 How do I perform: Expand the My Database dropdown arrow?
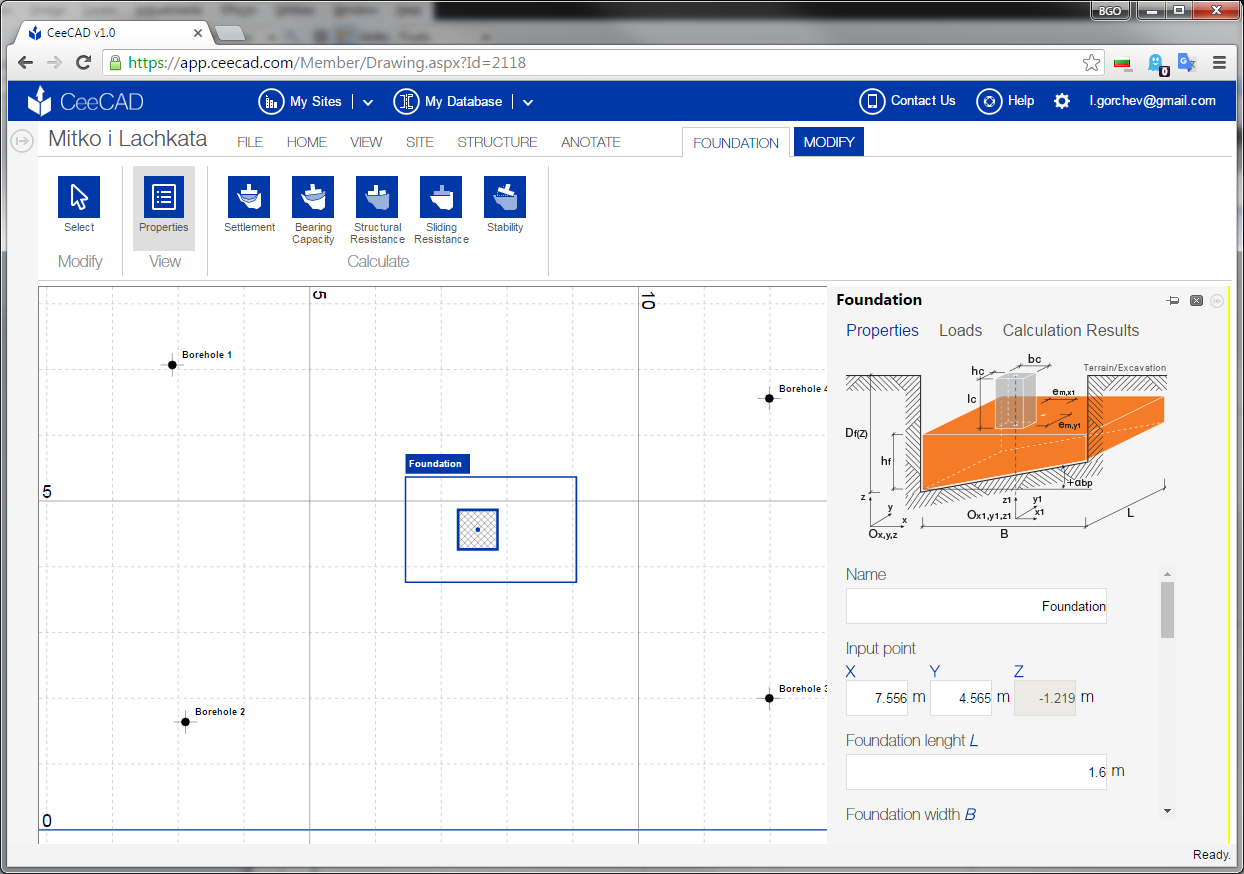[528, 102]
